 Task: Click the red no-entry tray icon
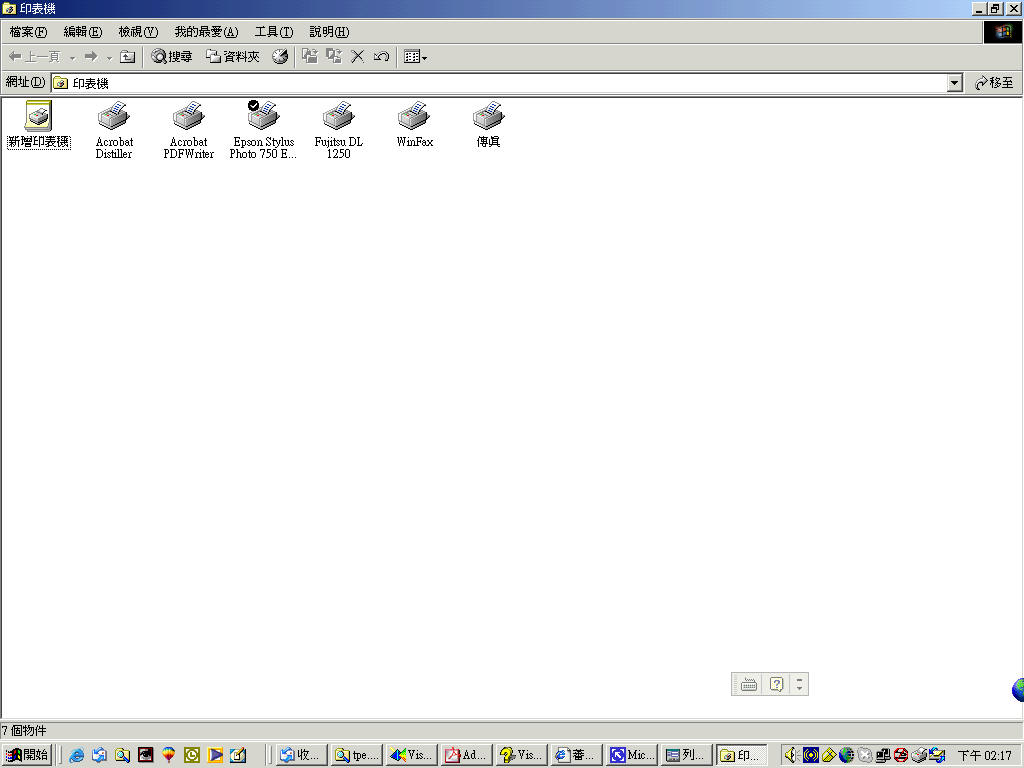pos(901,756)
